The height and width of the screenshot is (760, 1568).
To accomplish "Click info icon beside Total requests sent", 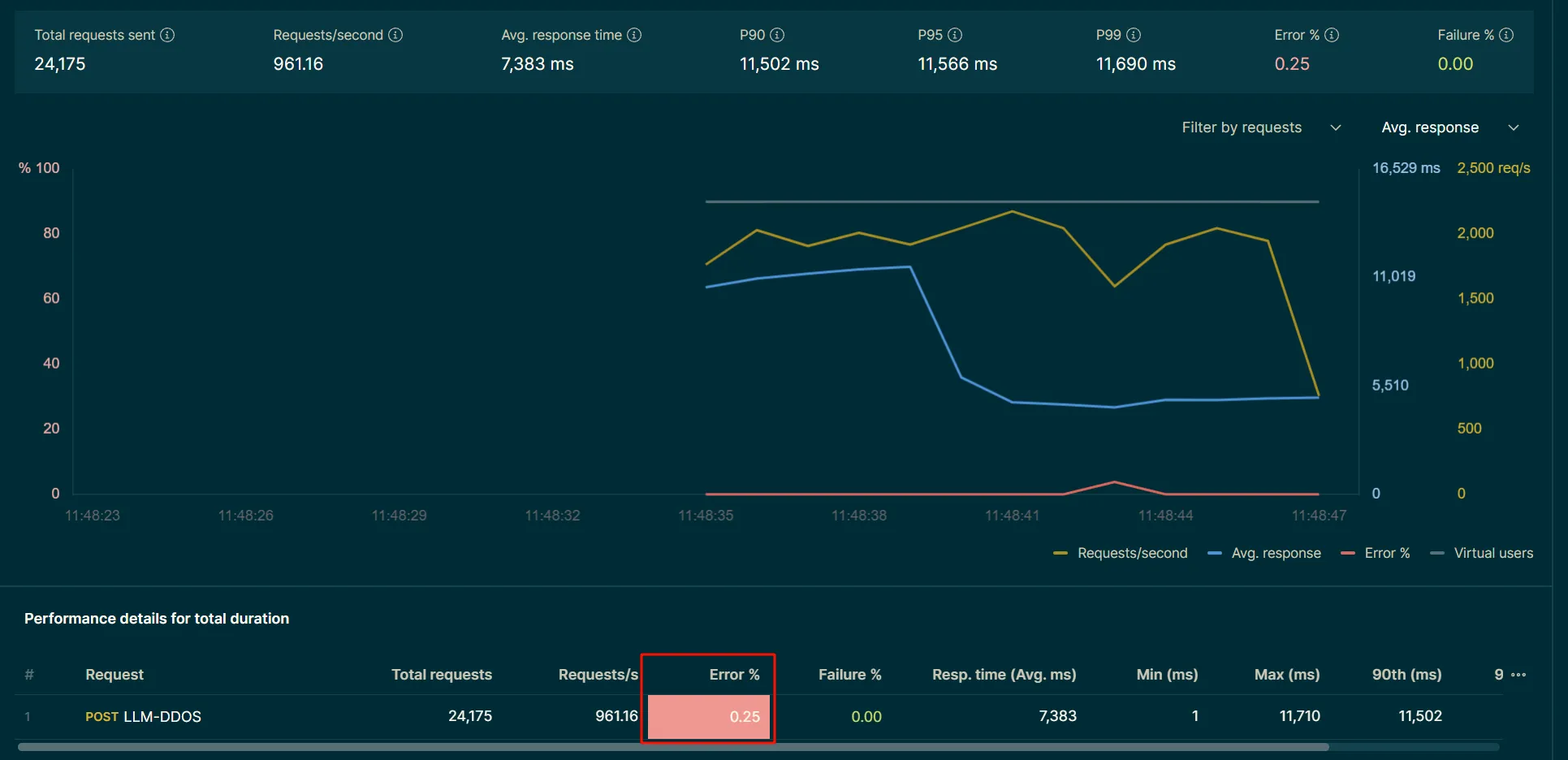I will [x=167, y=35].
